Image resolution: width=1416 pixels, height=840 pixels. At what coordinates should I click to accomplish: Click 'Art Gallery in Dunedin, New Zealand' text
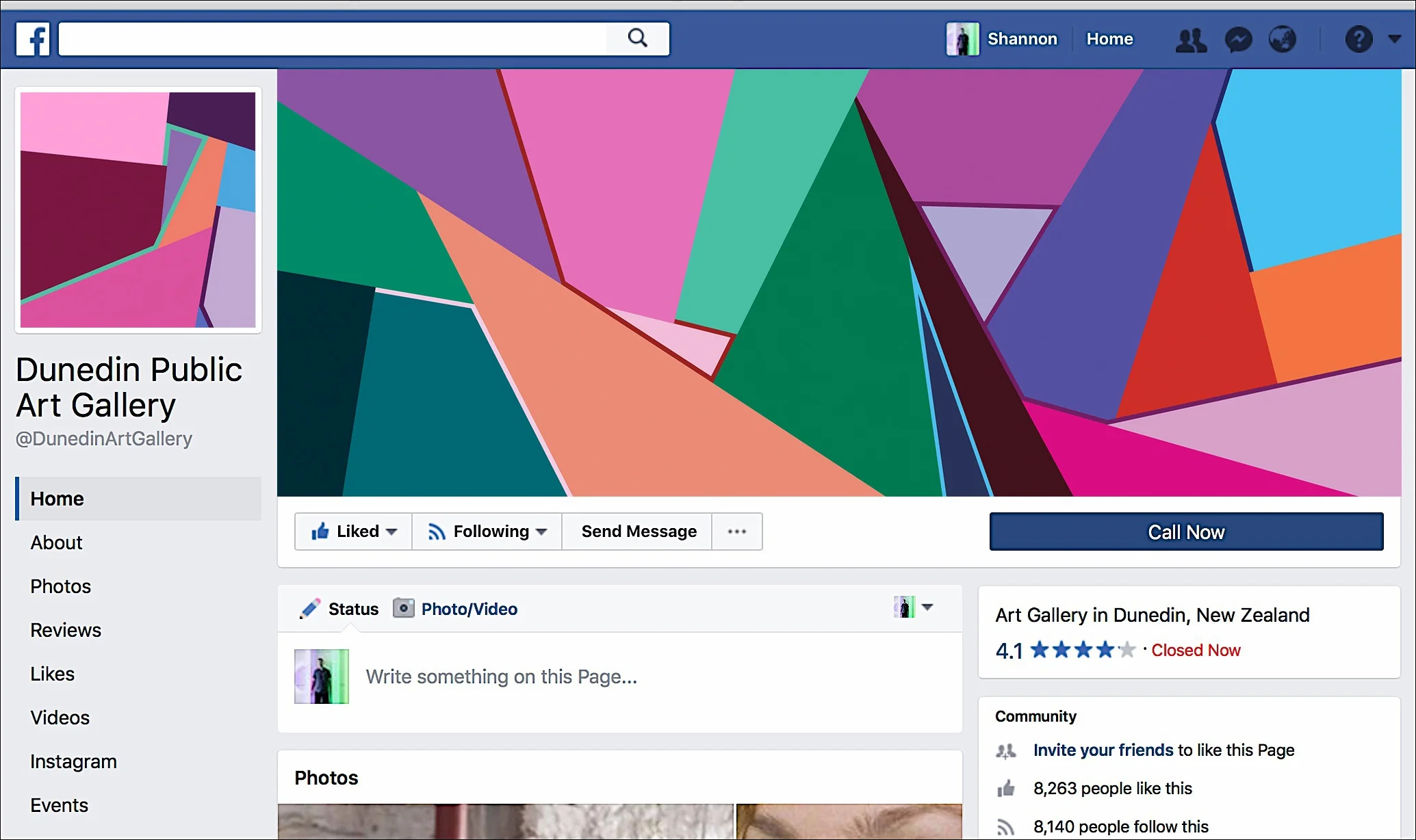coord(1153,615)
